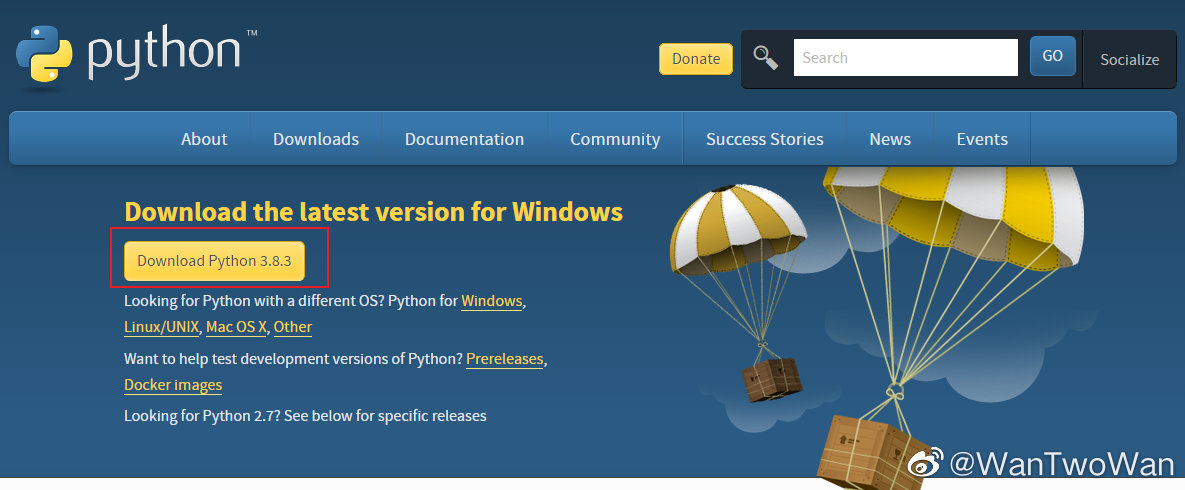Open the About menu
This screenshot has width=1185, height=490.
pos(204,139)
